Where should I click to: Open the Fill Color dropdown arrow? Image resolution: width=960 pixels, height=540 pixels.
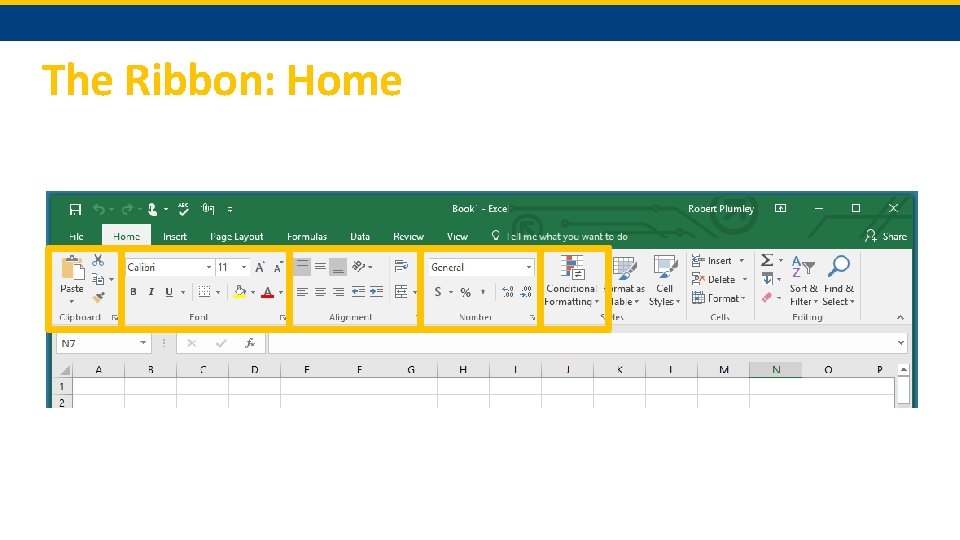pyautogui.click(x=253, y=293)
